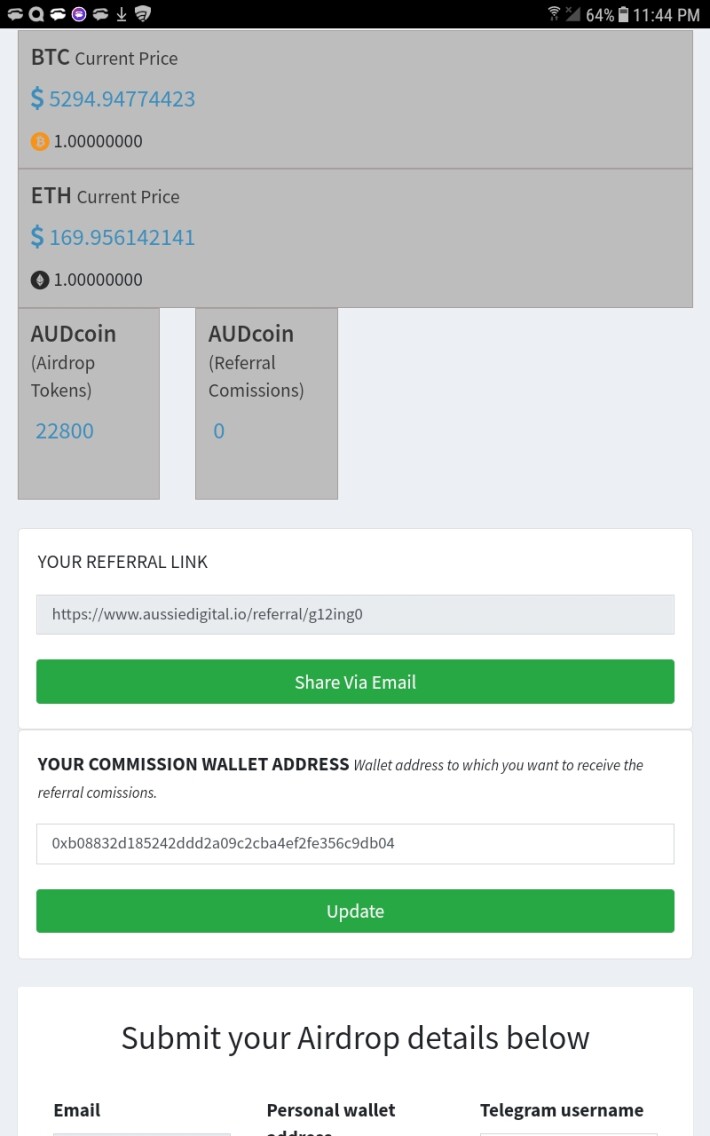Tap the purple circular notification icon
Screen dimensions: 710x1136
(79, 14)
